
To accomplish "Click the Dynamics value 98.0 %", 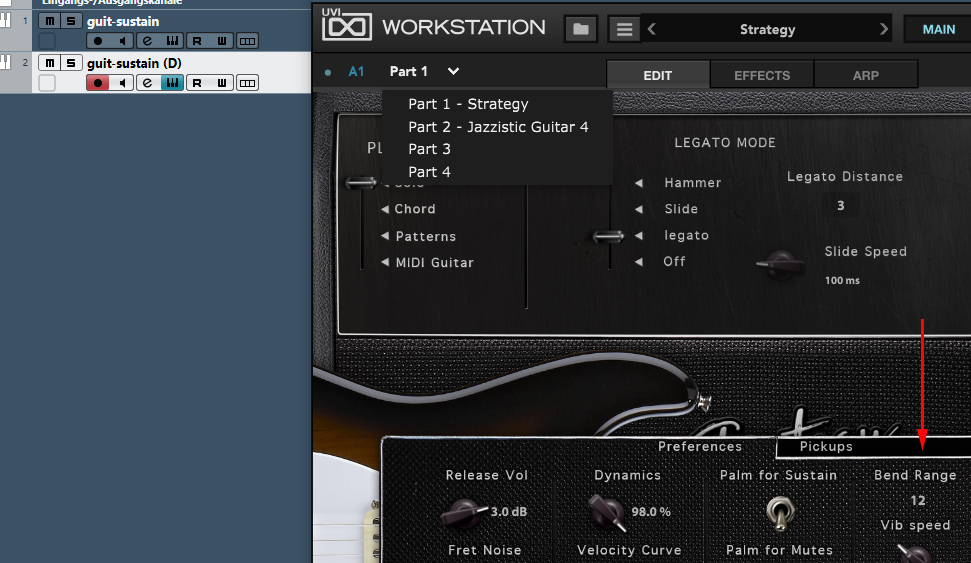I will click(x=651, y=512).
